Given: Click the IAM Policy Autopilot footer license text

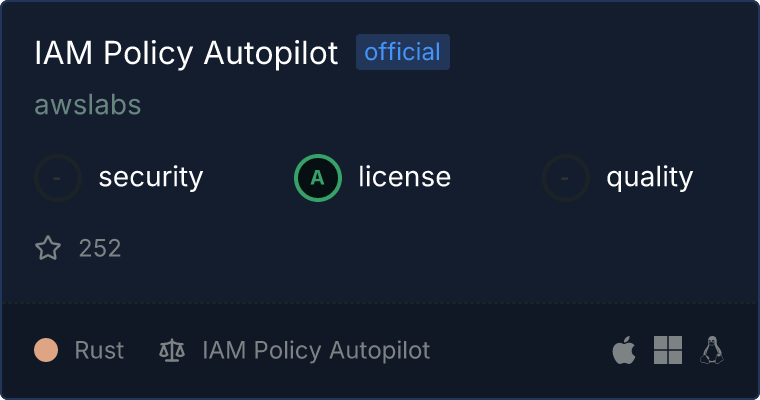Looking at the screenshot, I should (316, 350).
